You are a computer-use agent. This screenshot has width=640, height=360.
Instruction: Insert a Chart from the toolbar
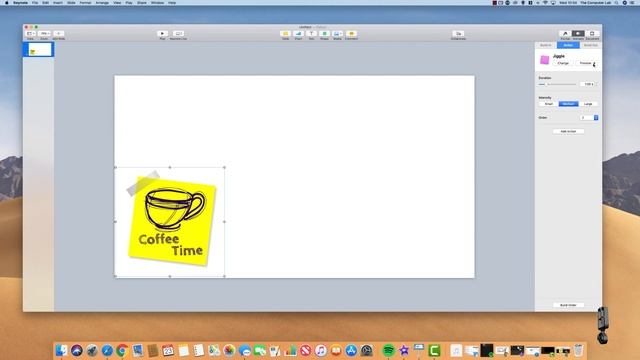coord(298,34)
